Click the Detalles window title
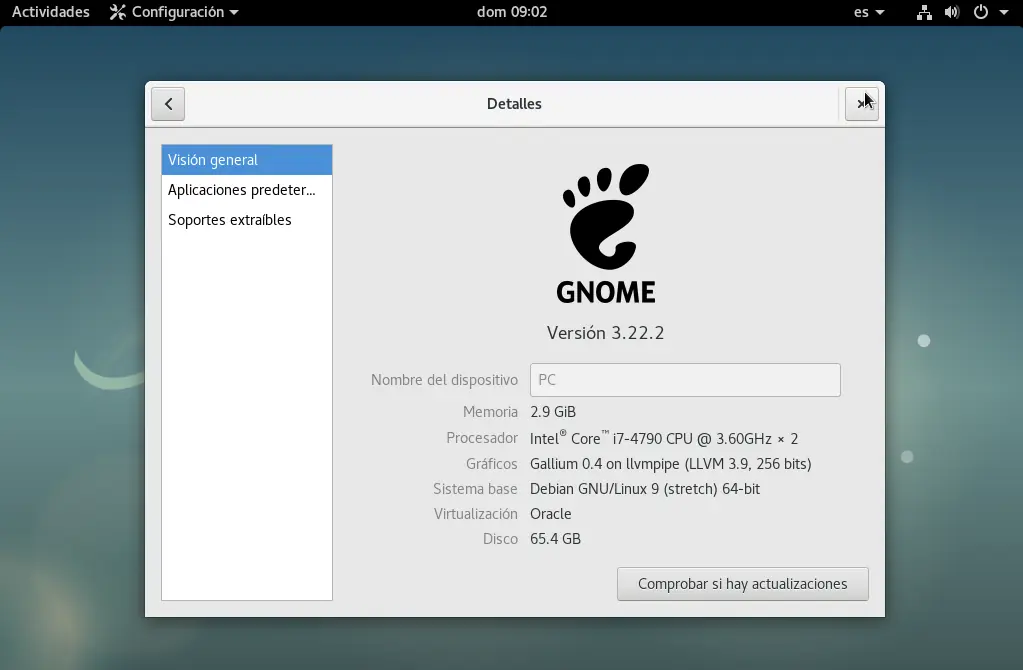The width and height of the screenshot is (1023, 670). click(x=514, y=104)
